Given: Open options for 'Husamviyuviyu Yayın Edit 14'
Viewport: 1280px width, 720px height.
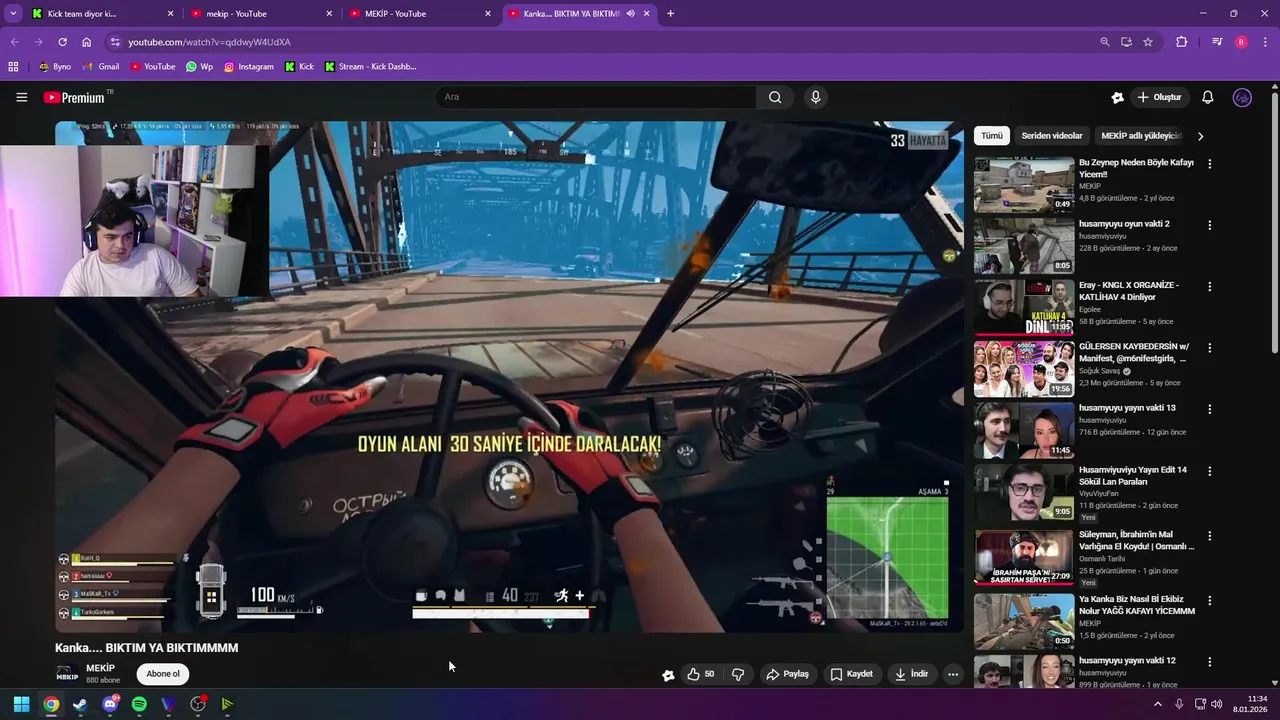Looking at the screenshot, I should point(1209,471).
